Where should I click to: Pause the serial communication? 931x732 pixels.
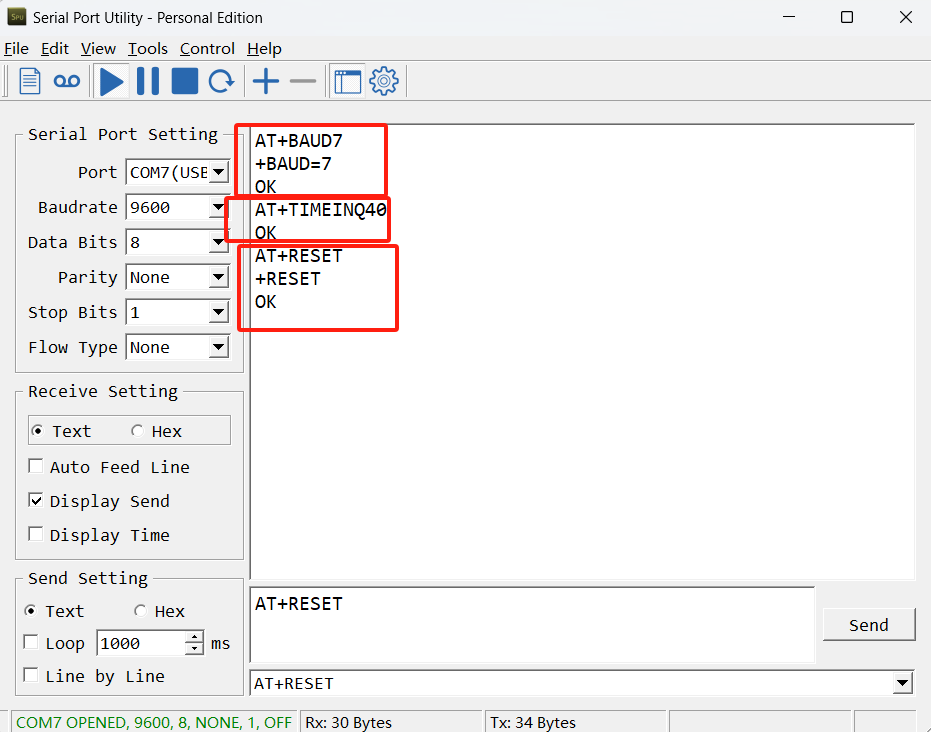click(x=148, y=81)
